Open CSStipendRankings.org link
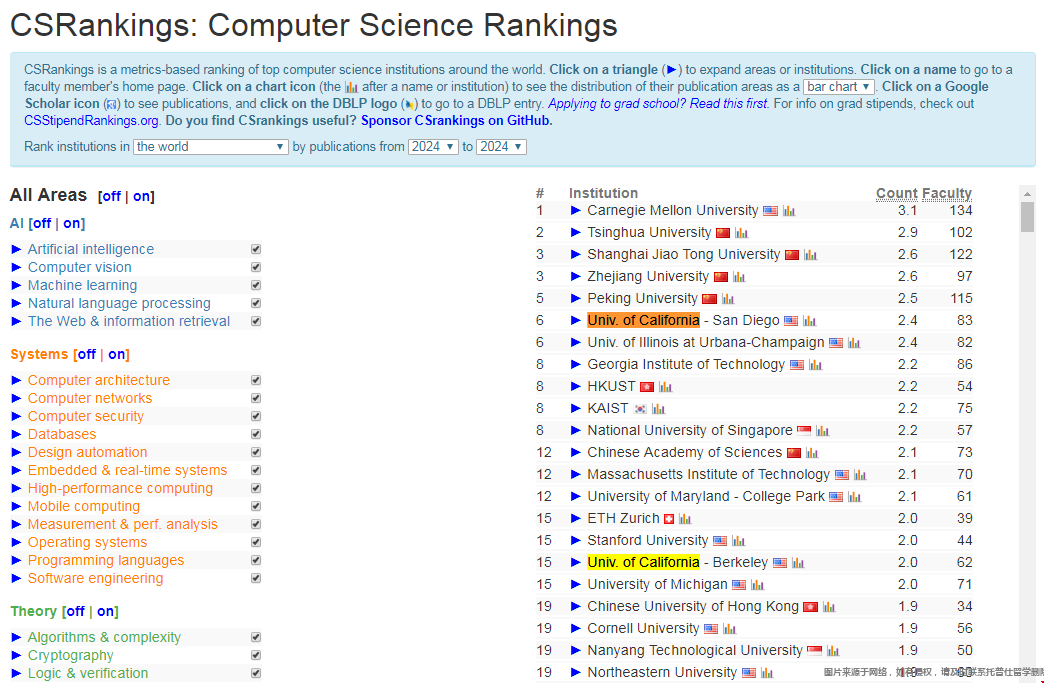The height and width of the screenshot is (683, 1044). [x=91, y=121]
